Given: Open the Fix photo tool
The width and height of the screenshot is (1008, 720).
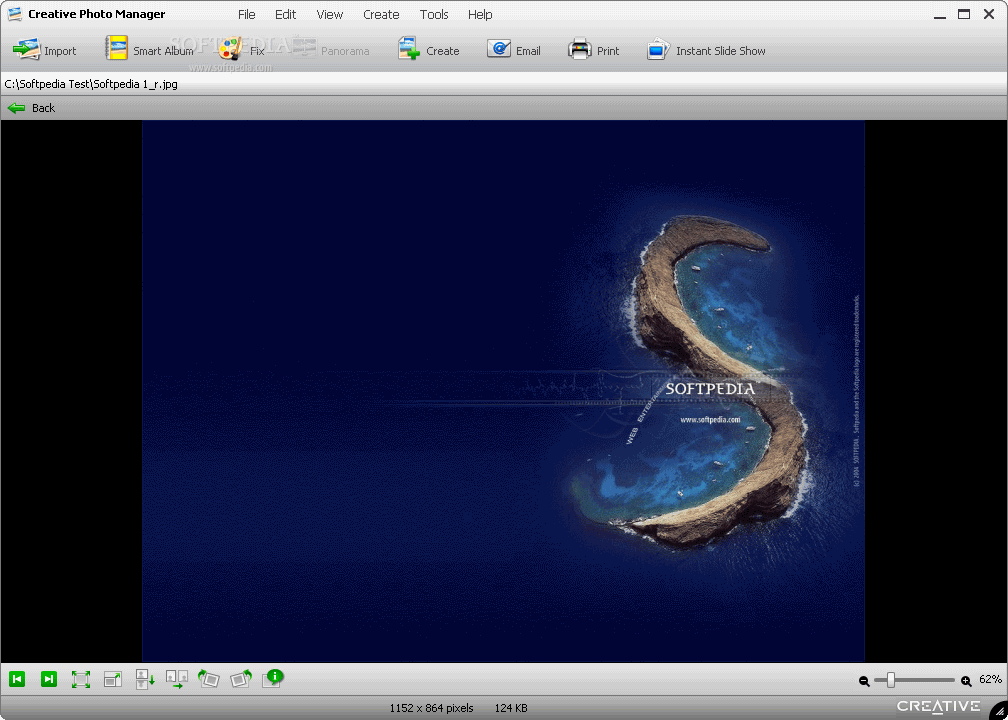Looking at the screenshot, I should 242,51.
